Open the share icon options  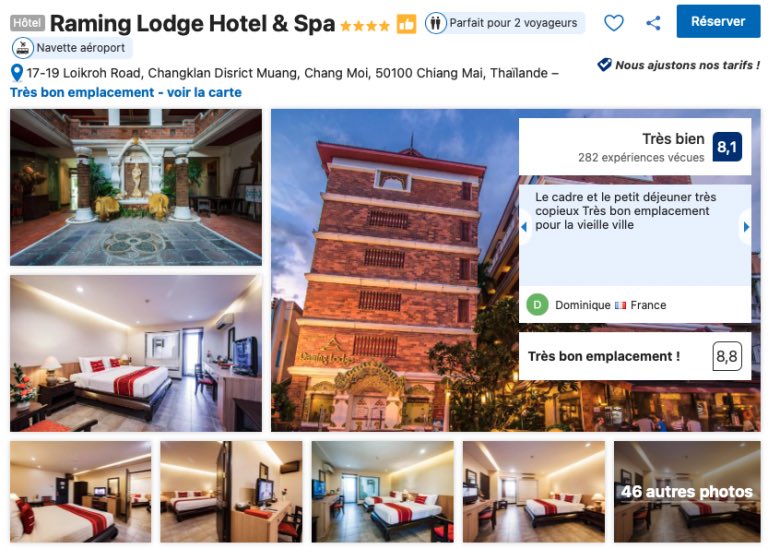click(653, 23)
